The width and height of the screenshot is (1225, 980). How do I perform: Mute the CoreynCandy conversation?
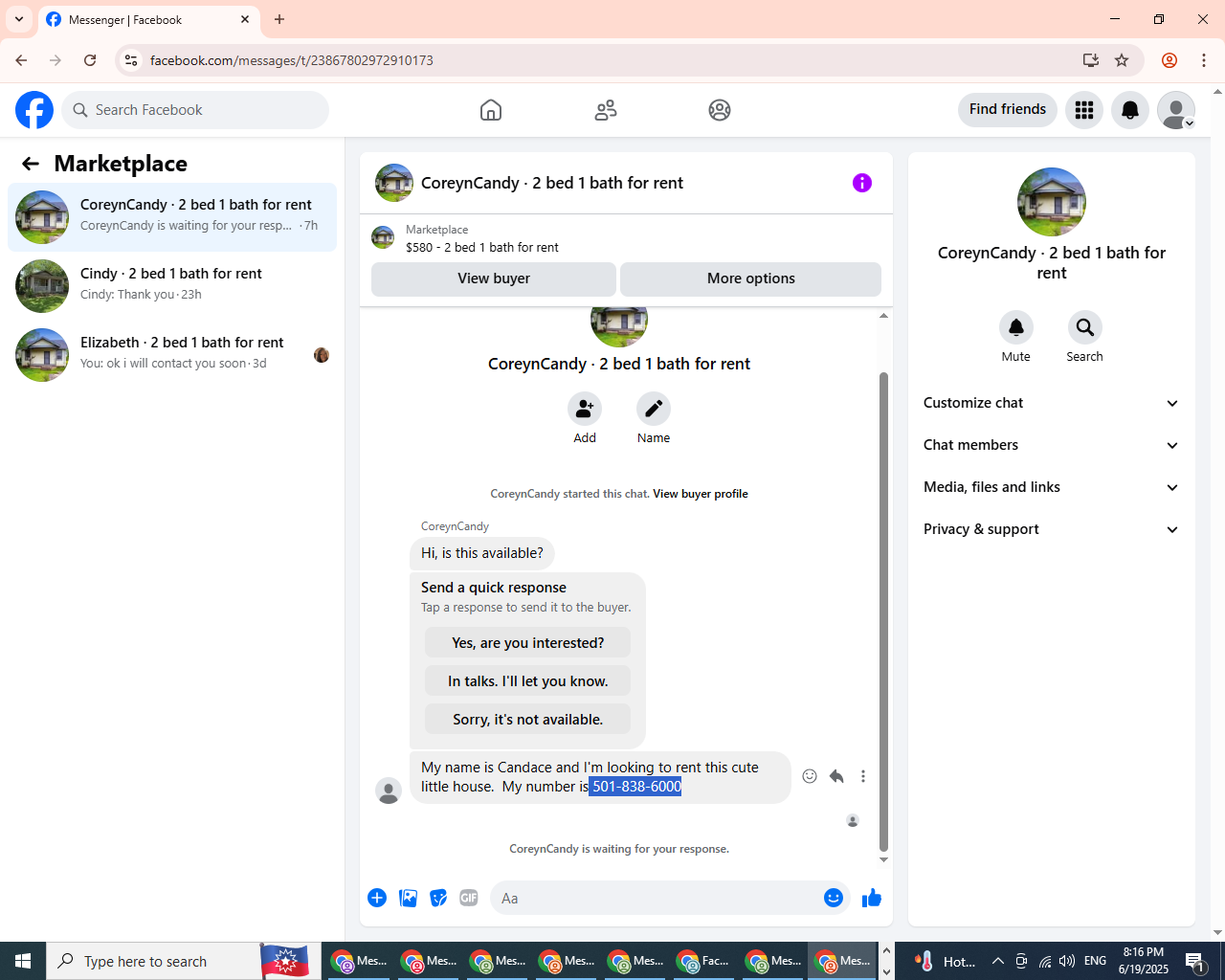point(1016,327)
